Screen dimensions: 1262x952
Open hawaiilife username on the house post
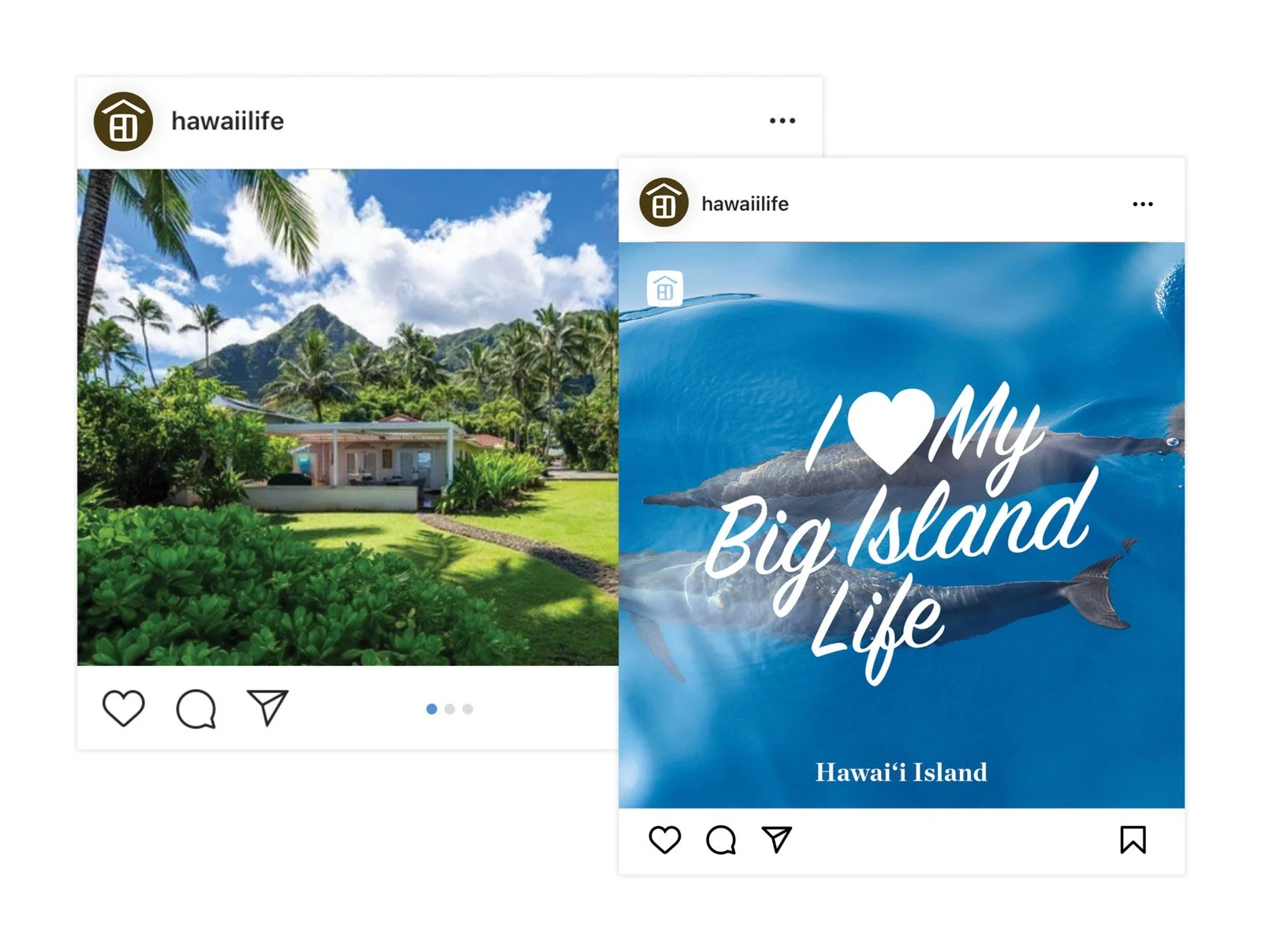pos(227,121)
